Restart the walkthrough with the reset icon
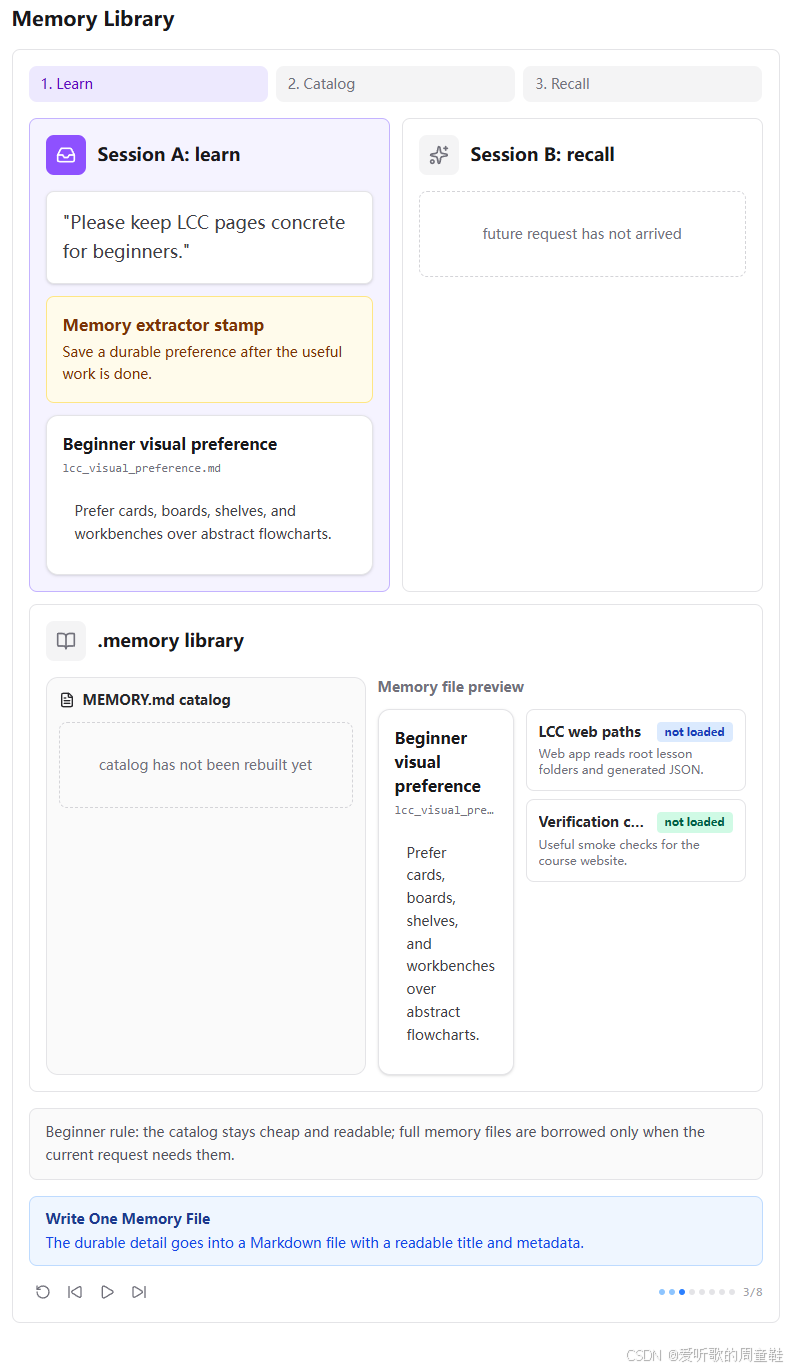Screen dimensions: 790x1369 point(43,1292)
